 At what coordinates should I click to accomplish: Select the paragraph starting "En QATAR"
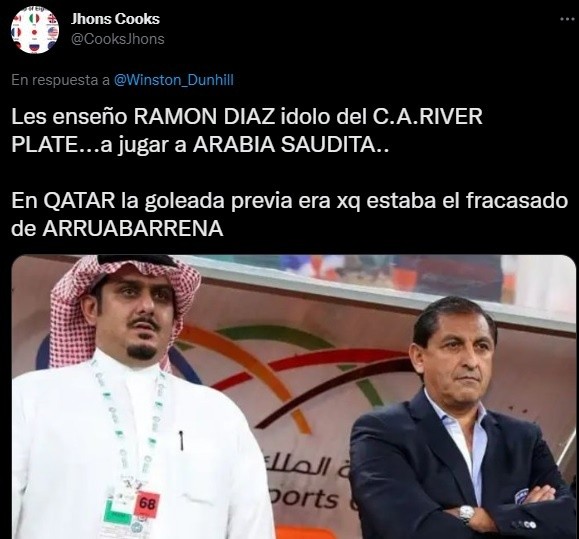[290, 215]
